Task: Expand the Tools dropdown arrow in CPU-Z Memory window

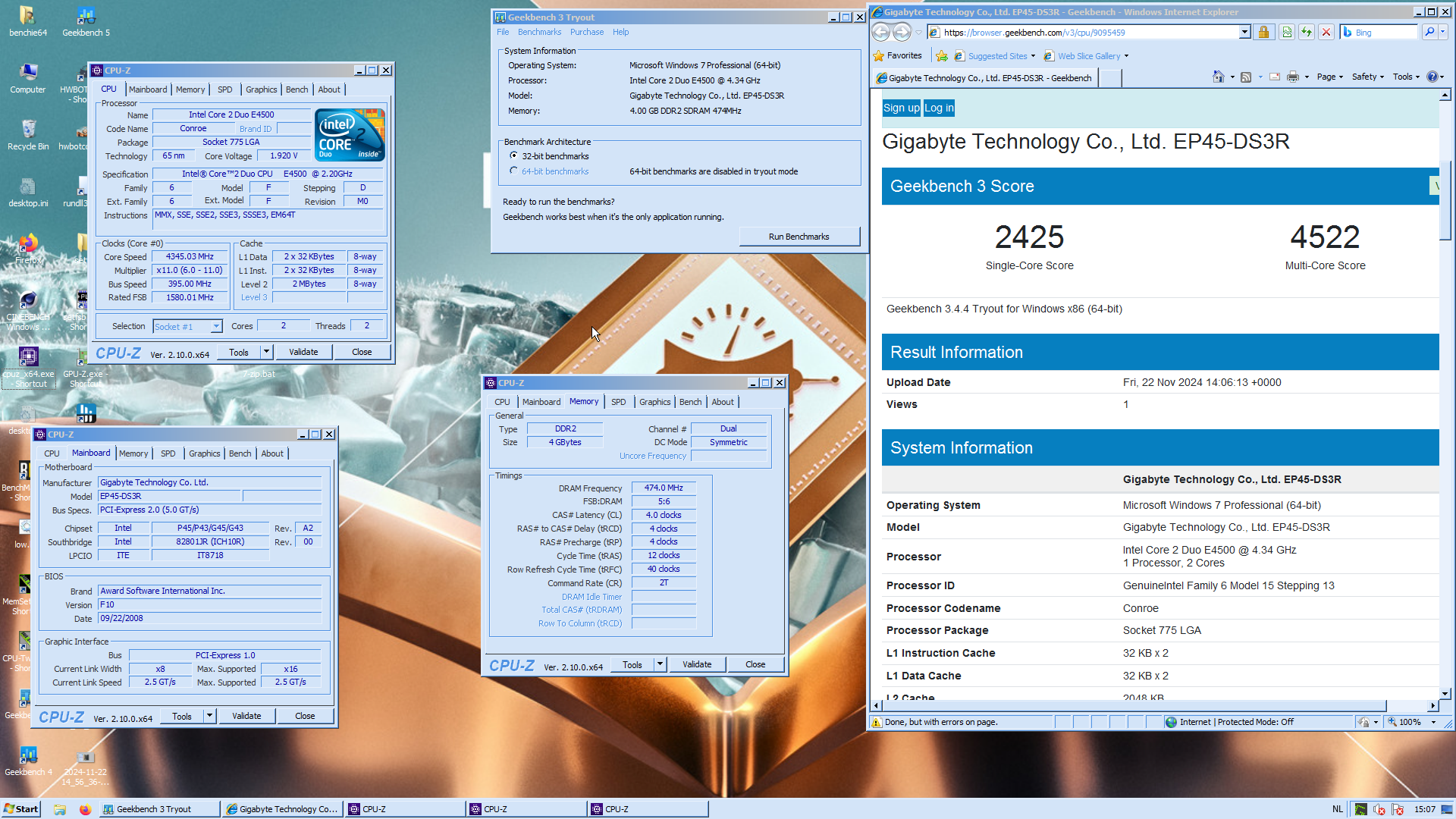Action: tap(660, 664)
